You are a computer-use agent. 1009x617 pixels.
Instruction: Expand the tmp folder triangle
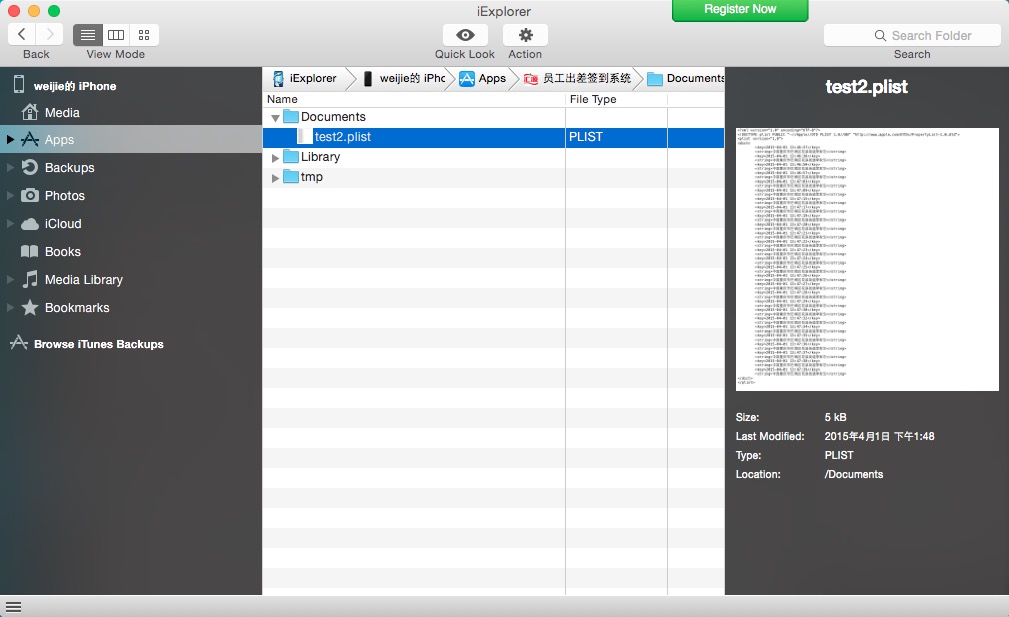(x=275, y=178)
